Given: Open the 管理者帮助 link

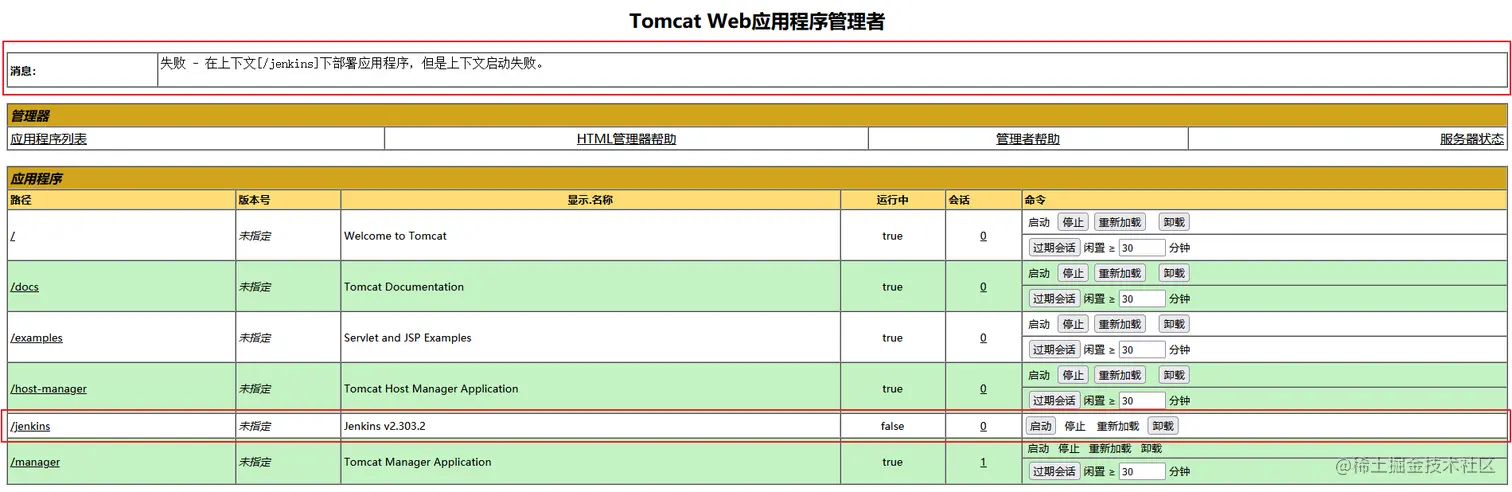Looking at the screenshot, I should 1028,139.
